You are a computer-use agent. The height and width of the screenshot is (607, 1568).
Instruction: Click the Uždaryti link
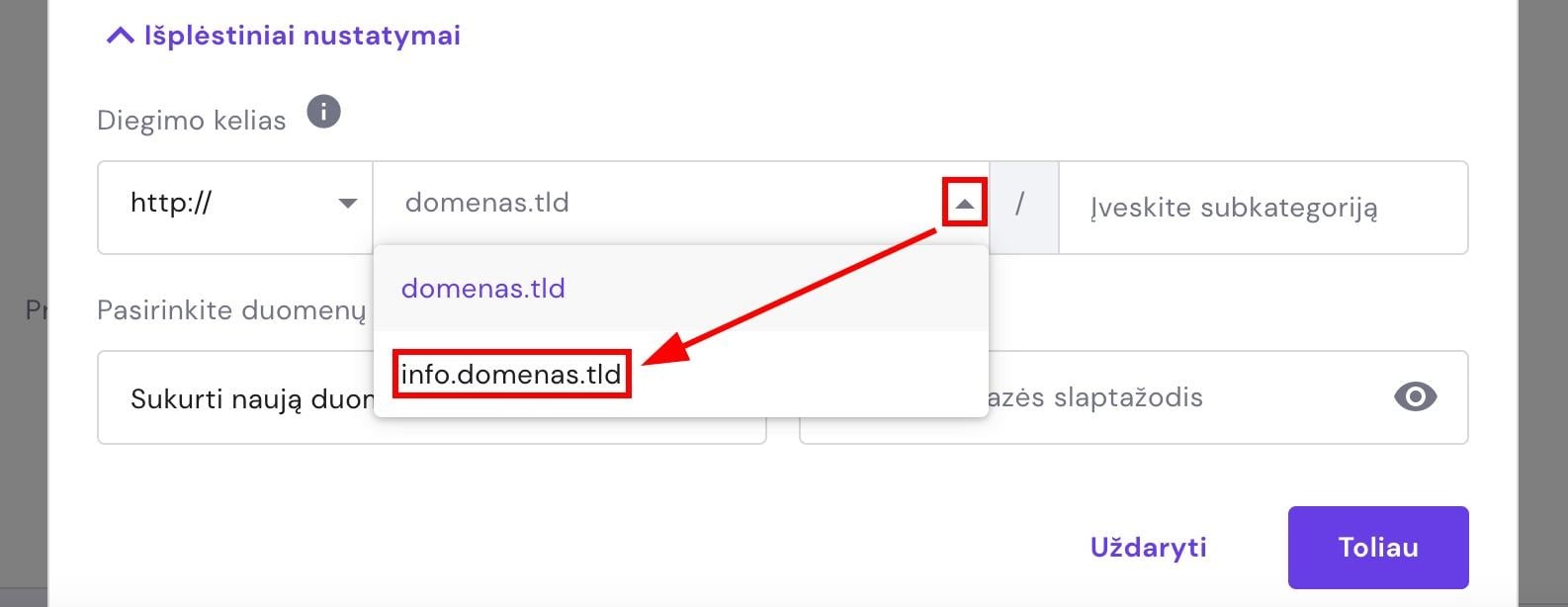coord(1148,548)
